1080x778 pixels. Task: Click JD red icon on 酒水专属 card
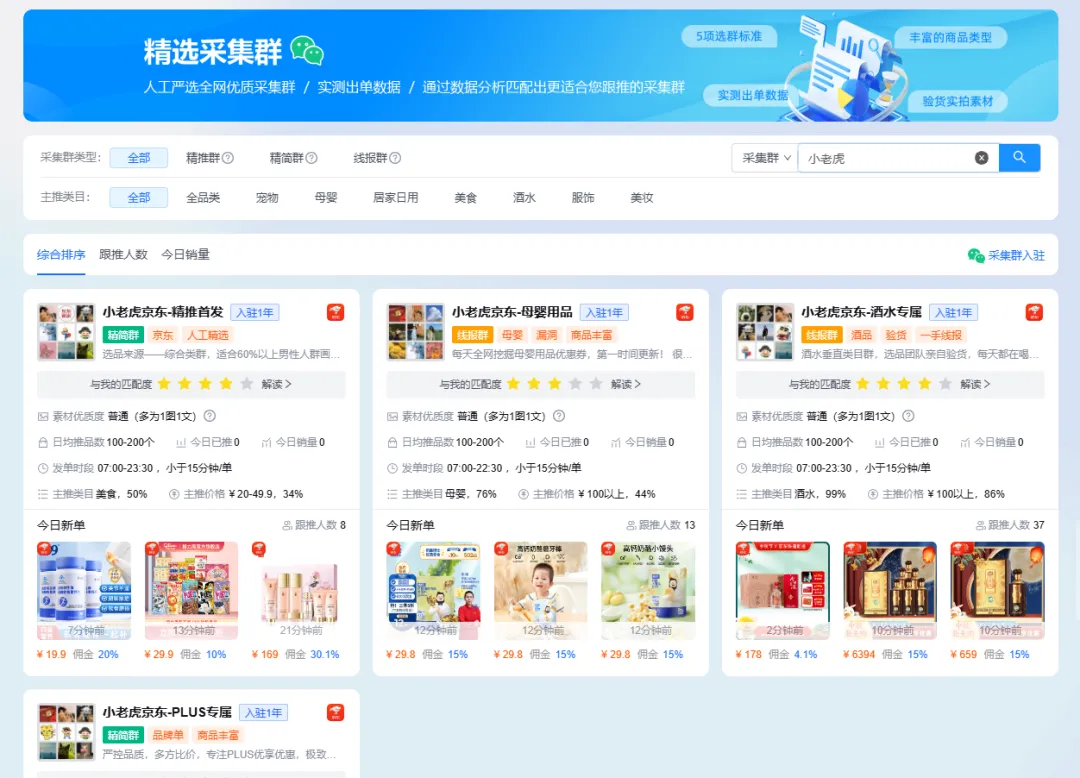tap(1034, 313)
